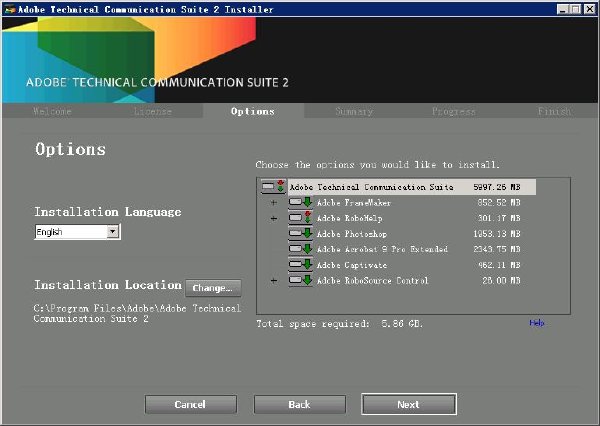The width and height of the screenshot is (600, 426).
Task: Click the 1953.13 MB size for Photoshop
Action: pyautogui.click(x=497, y=234)
